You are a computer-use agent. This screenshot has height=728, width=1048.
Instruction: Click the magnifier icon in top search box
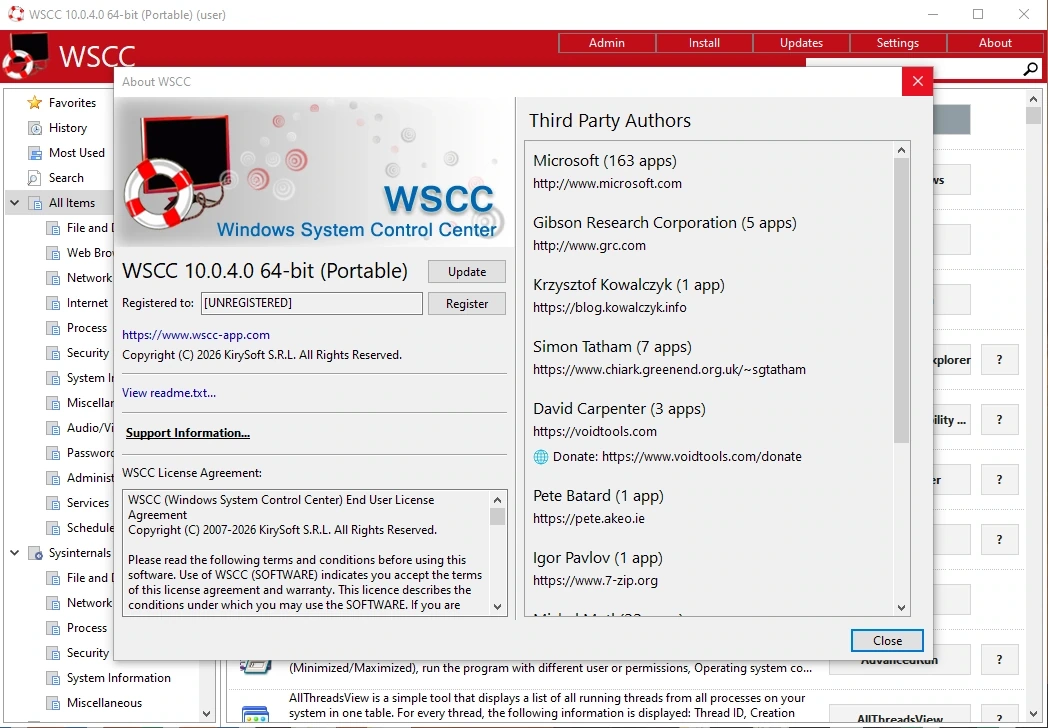pyautogui.click(x=1030, y=69)
